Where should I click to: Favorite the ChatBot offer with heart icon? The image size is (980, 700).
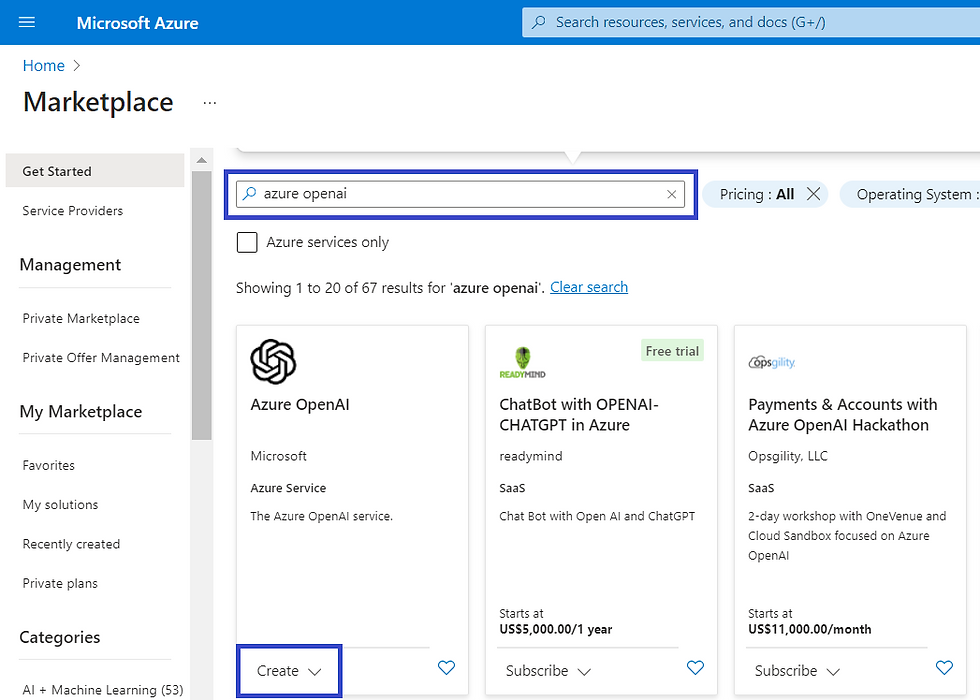pyautogui.click(x=695, y=668)
